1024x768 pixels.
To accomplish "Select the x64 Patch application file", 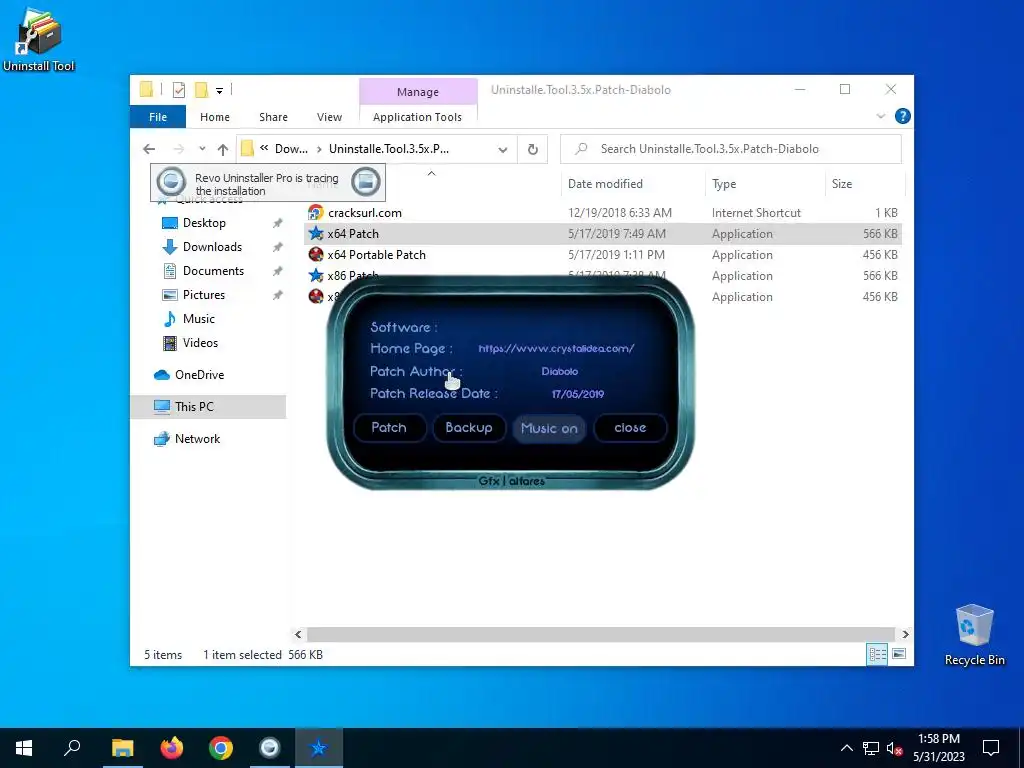I will (x=603, y=234).
